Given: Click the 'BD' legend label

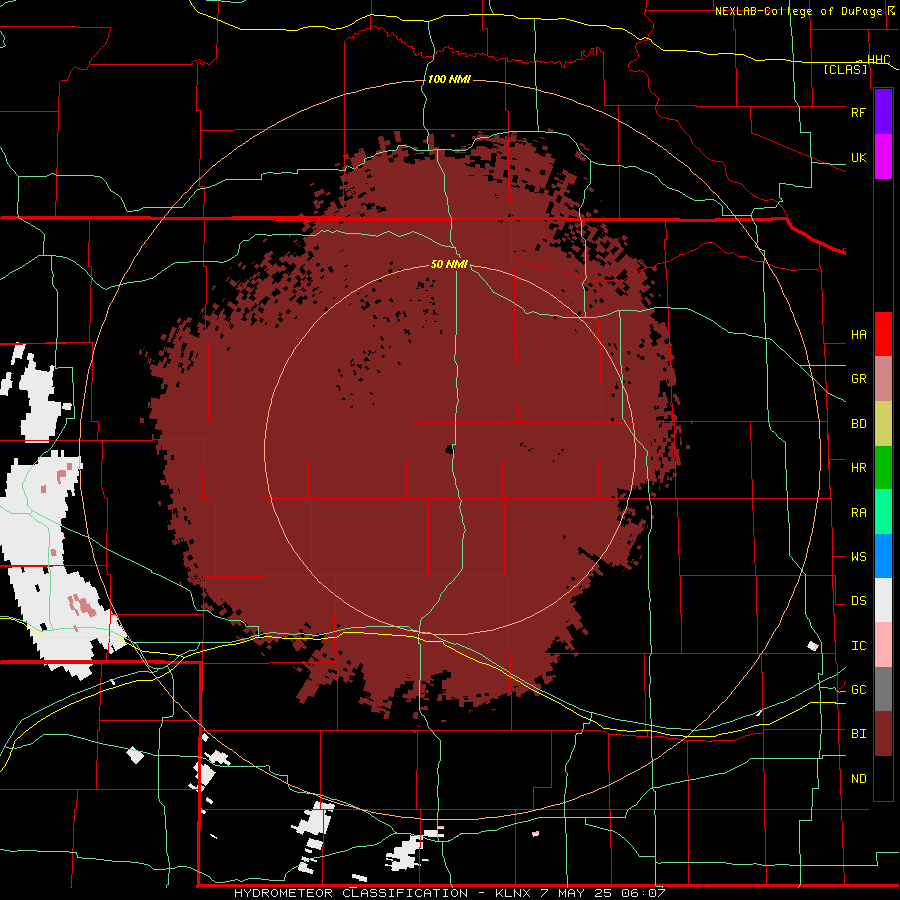Looking at the screenshot, I should pyautogui.click(x=858, y=423).
